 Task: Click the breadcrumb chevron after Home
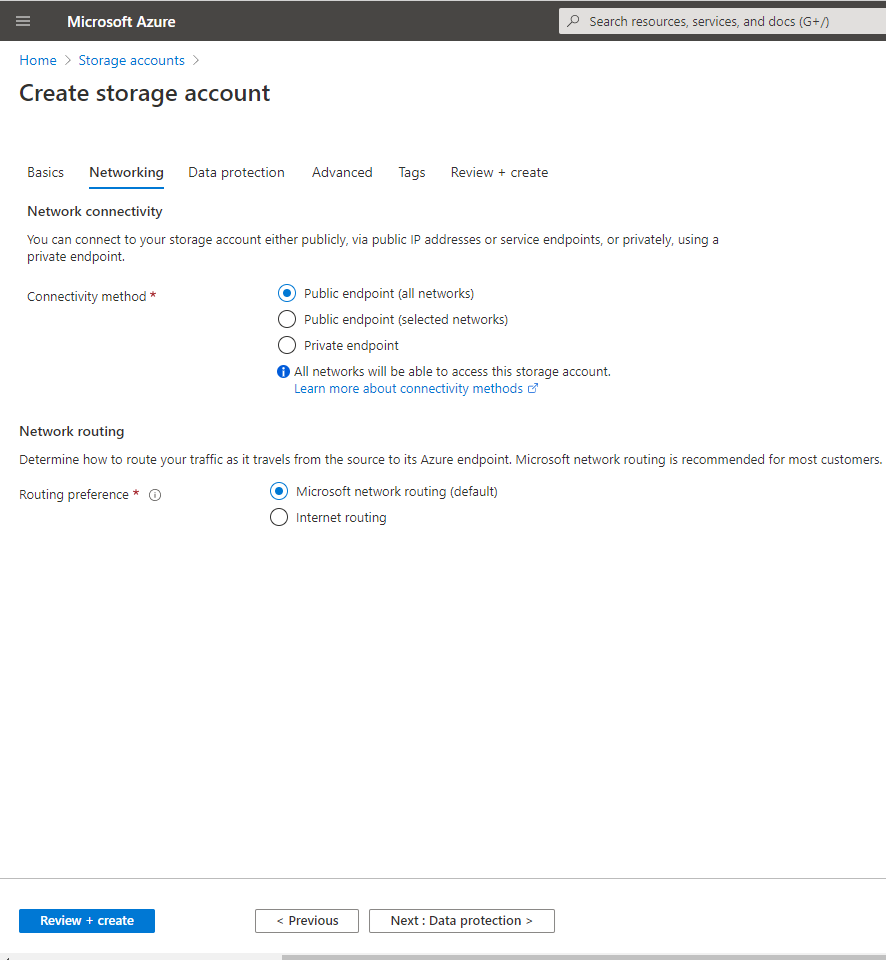pyautogui.click(x=66, y=60)
